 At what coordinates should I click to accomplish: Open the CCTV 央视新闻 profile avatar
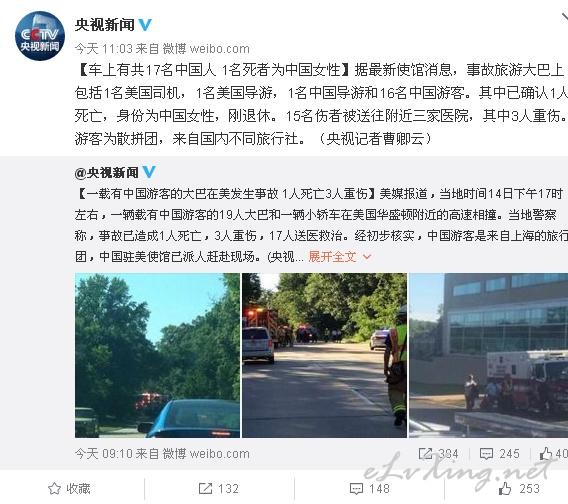(x=40, y=36)
